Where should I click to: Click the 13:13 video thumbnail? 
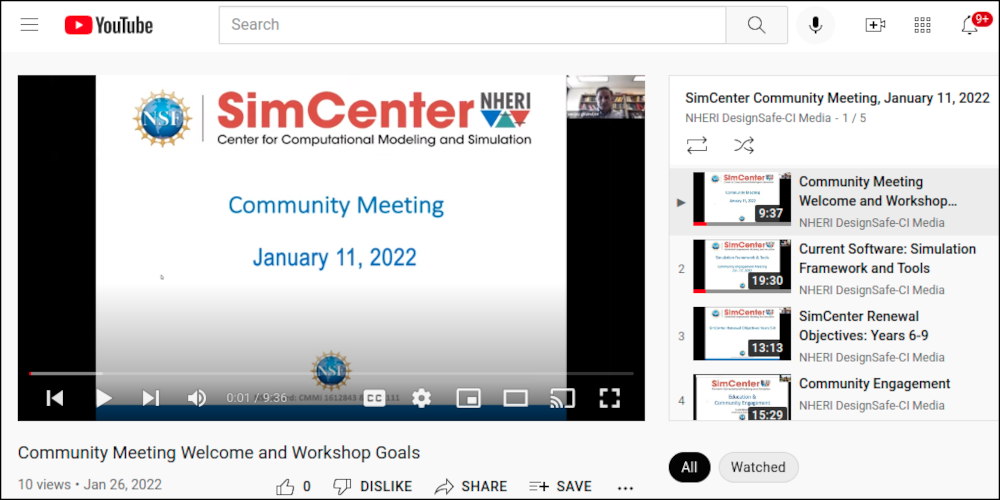742,334
